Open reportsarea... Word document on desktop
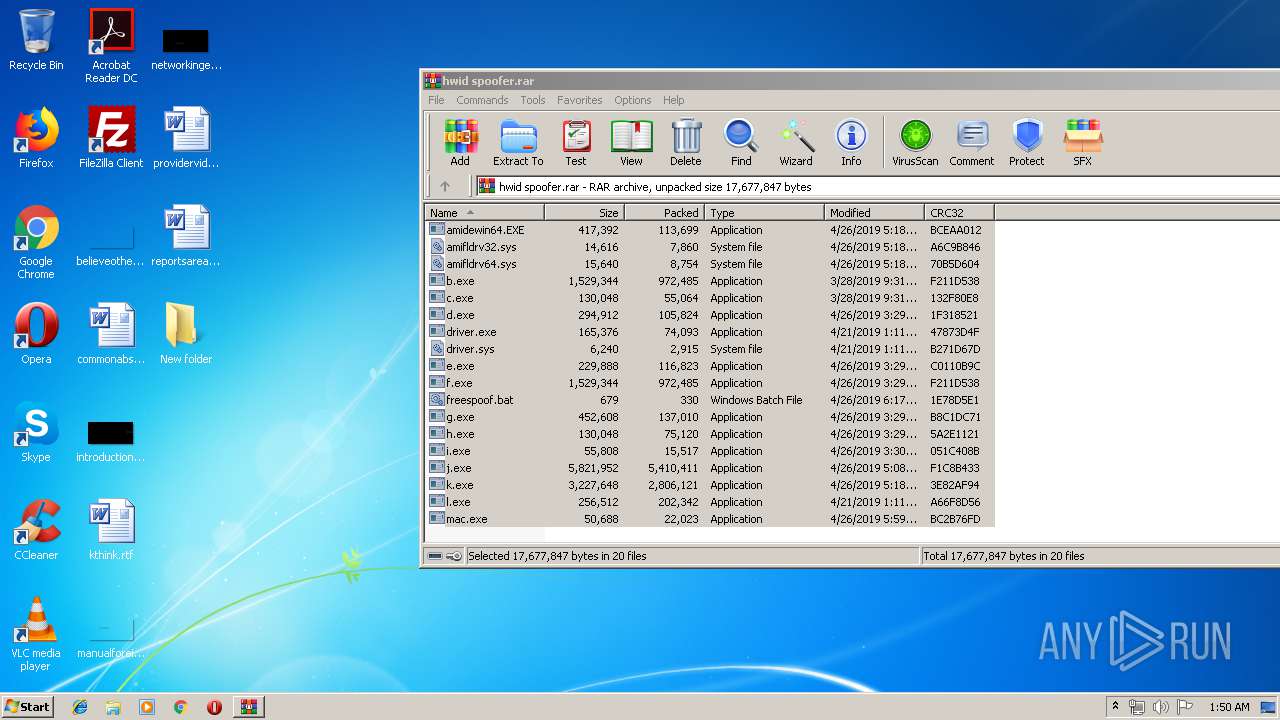This screenshot has width=1280, height=720. point(186,236)
